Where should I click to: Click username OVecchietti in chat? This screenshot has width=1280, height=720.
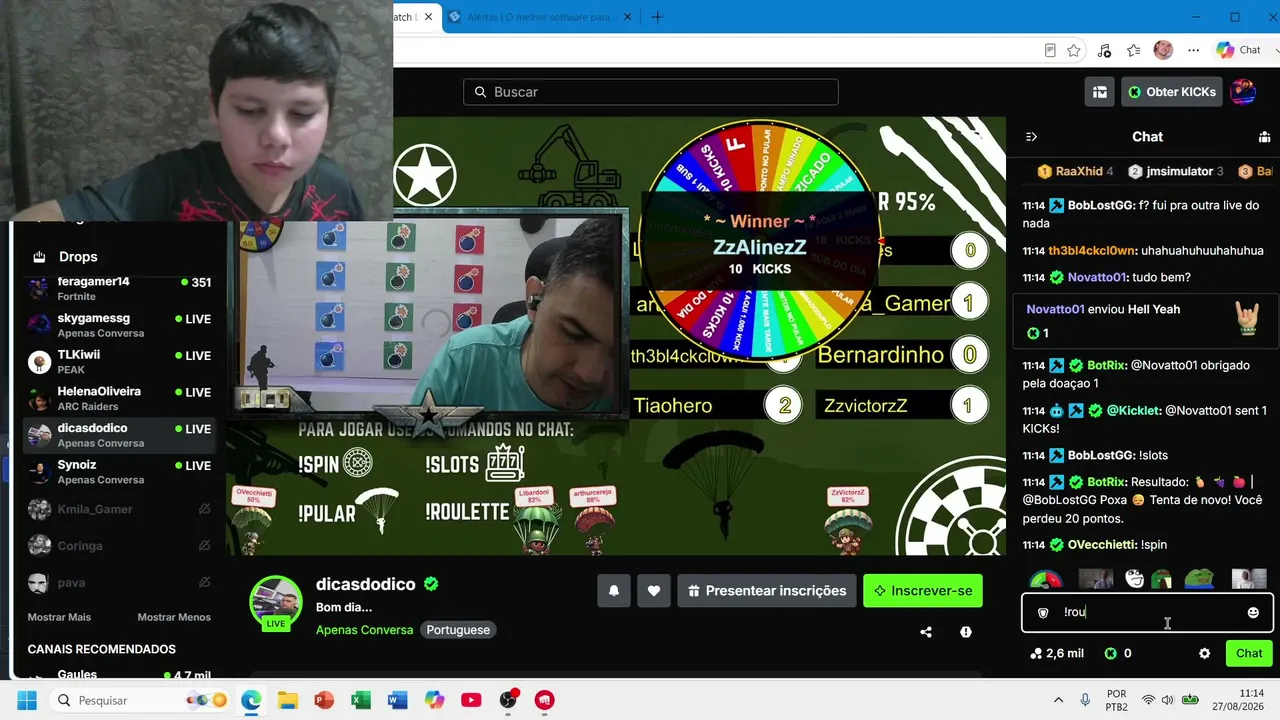point(1101,545)
